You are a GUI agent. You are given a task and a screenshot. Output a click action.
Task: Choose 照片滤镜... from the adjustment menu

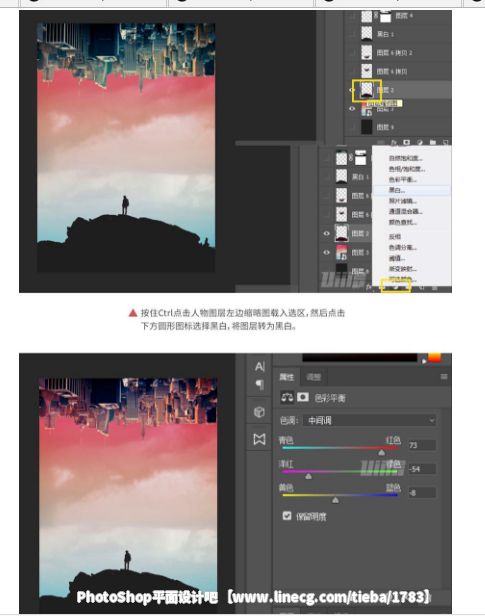point(411,201)
